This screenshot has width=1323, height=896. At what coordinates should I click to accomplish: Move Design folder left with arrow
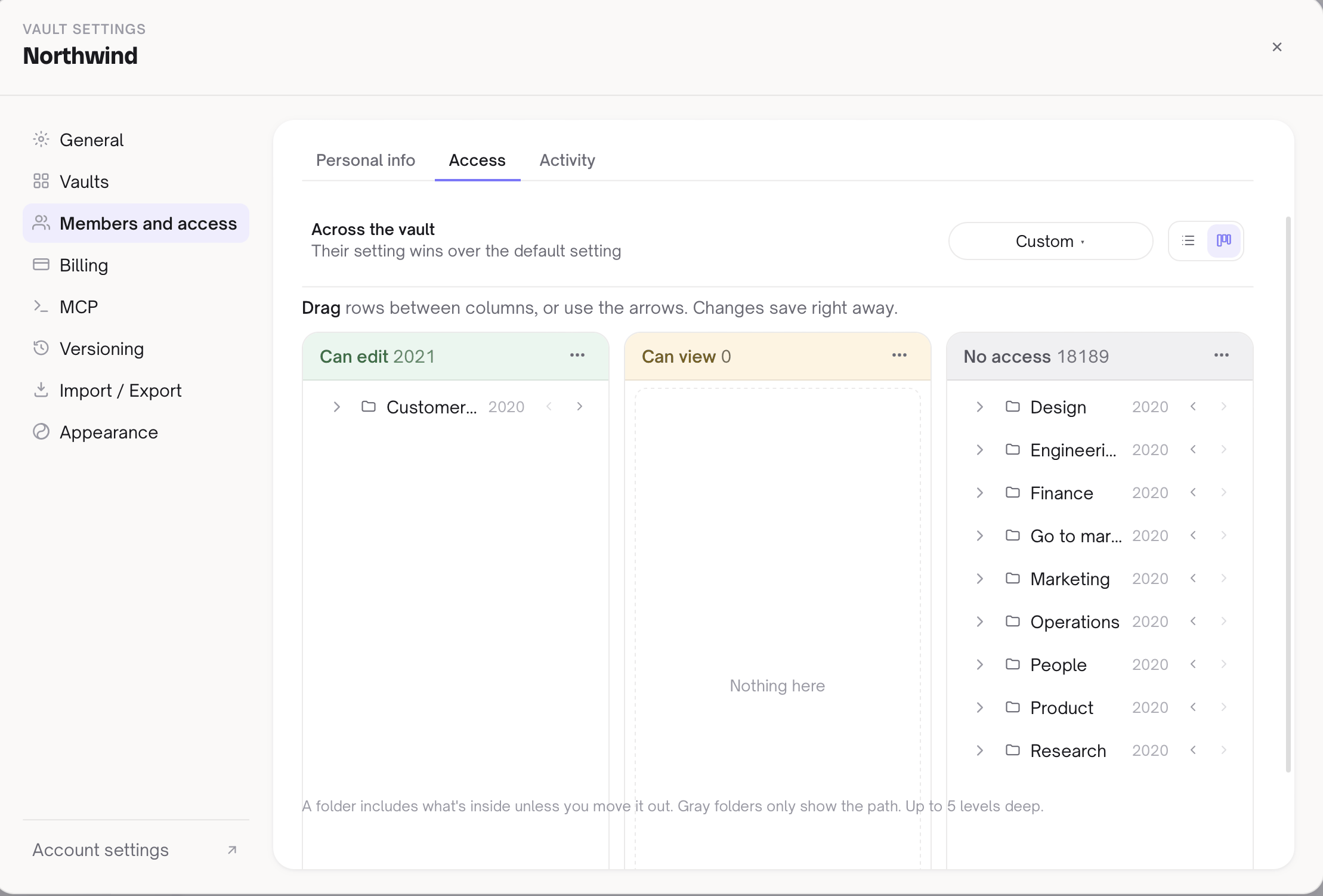coord(1193,407)
